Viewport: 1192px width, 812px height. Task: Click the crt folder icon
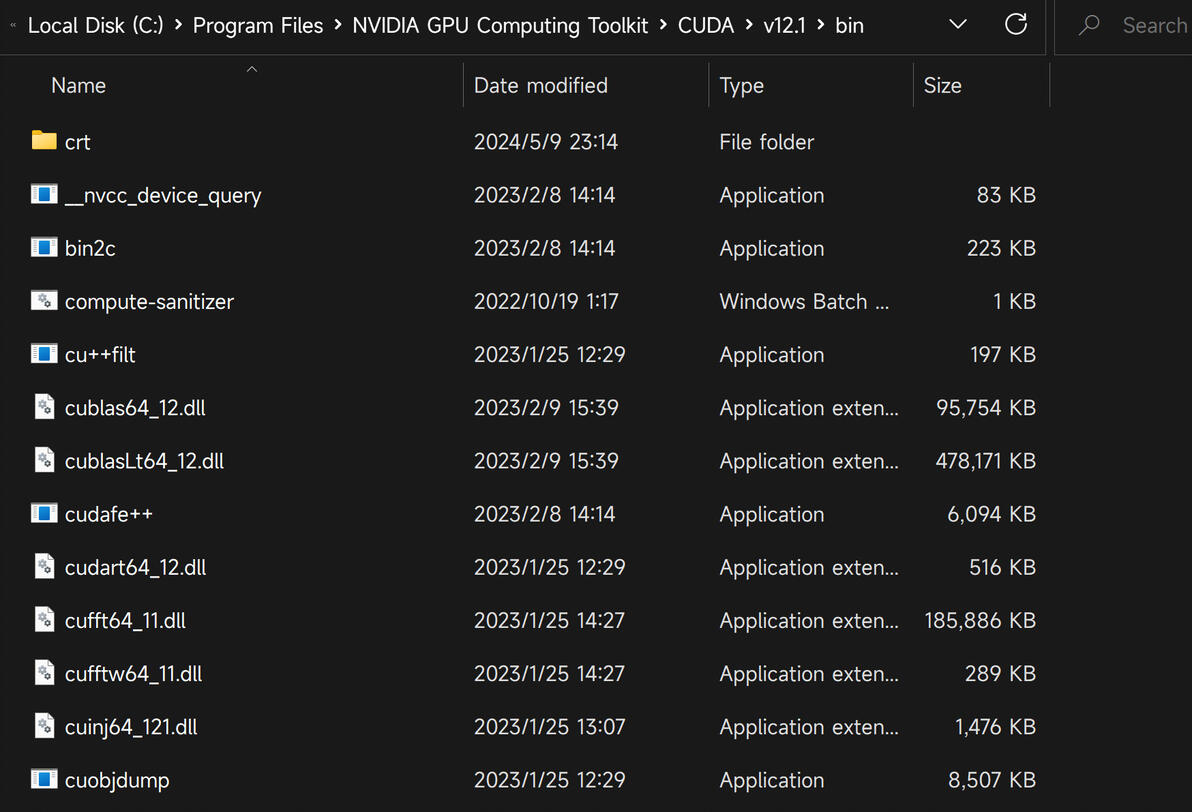tap(44, 141)
